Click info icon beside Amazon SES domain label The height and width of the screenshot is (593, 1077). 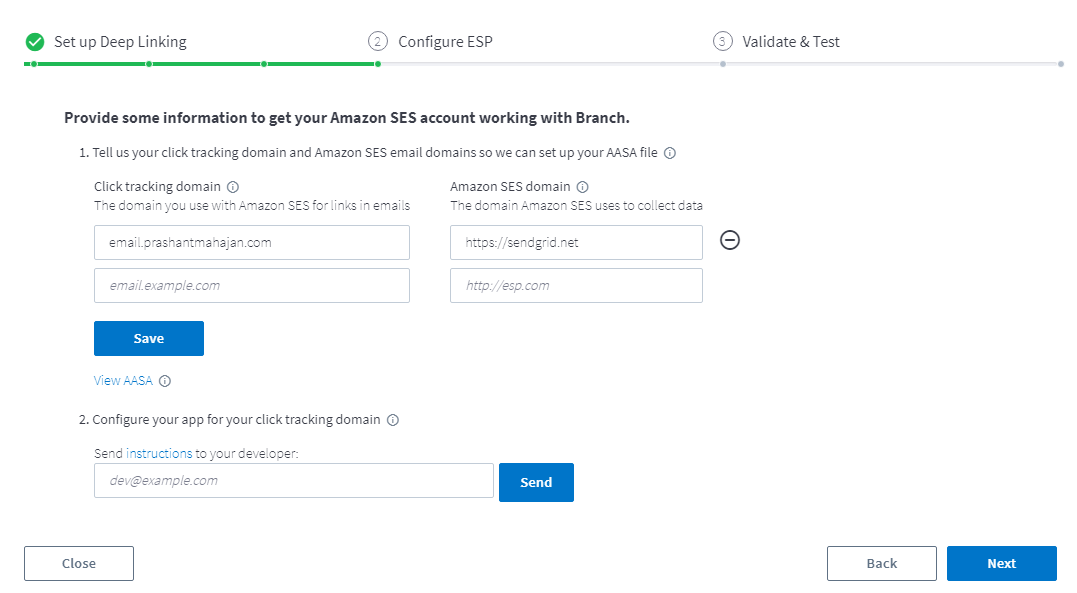tap(583, 187)
